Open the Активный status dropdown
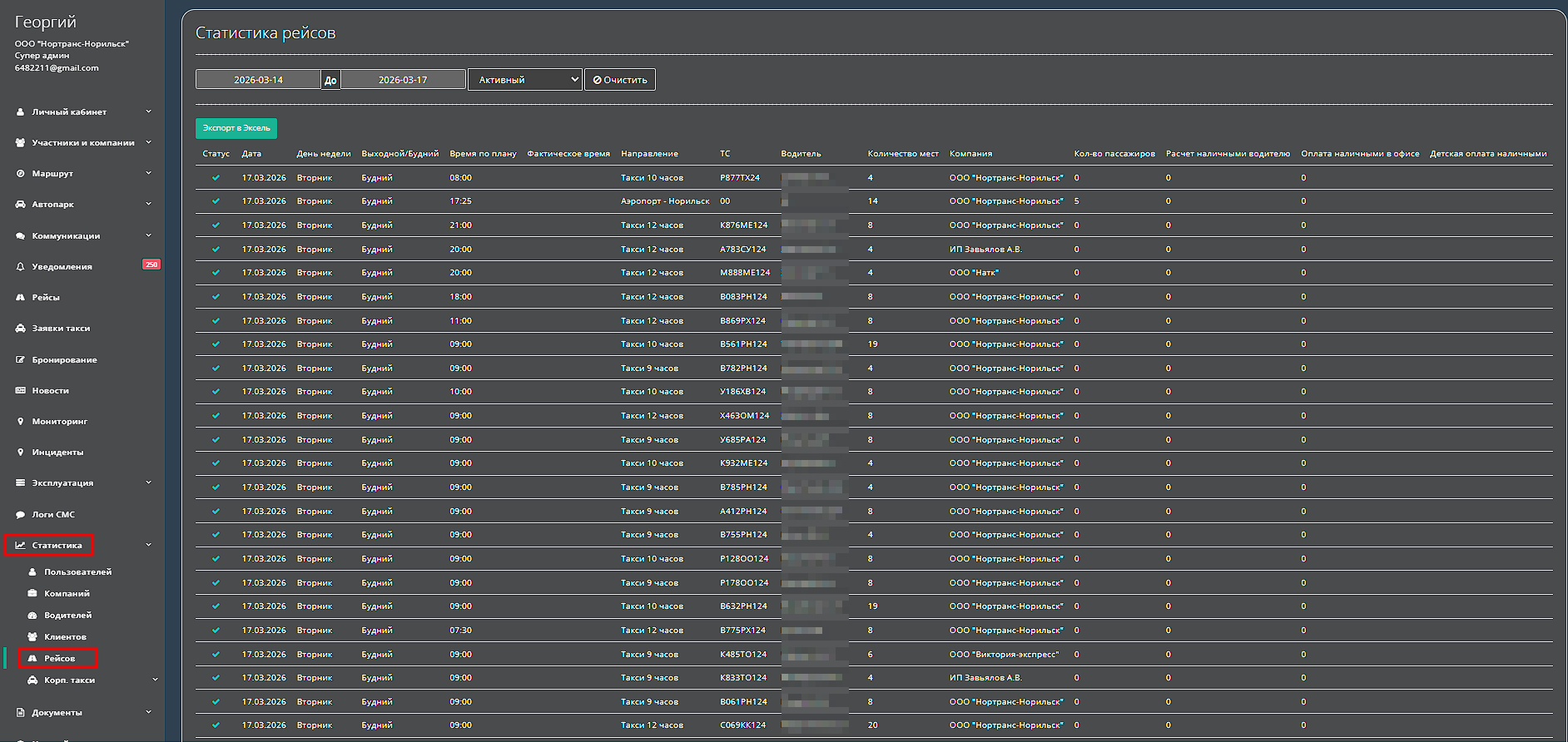The width and height of the screenshot is (1568, 742). point(524,80)
